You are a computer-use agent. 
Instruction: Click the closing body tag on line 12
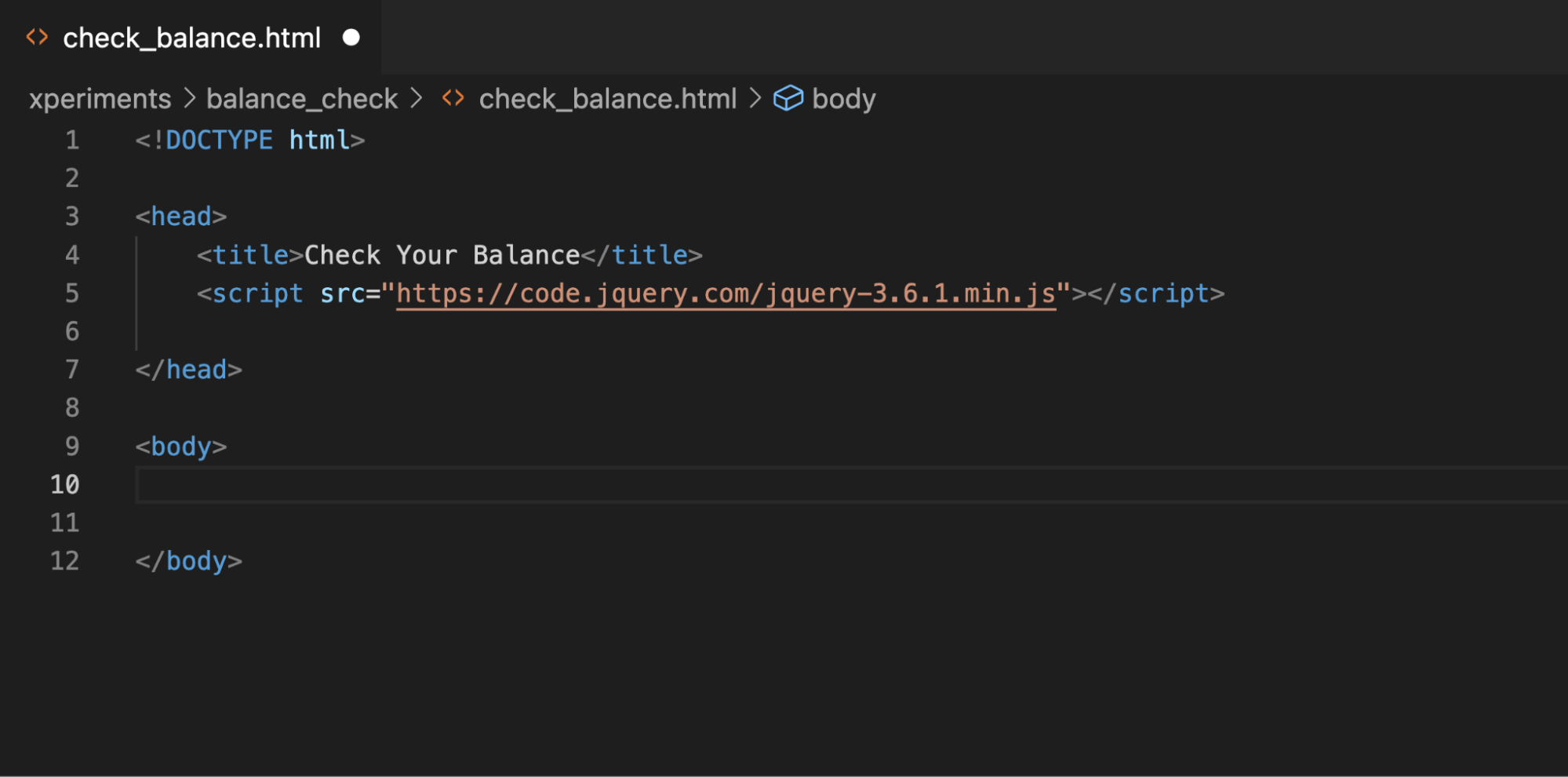pyautogui.click(x=188, y=561)
